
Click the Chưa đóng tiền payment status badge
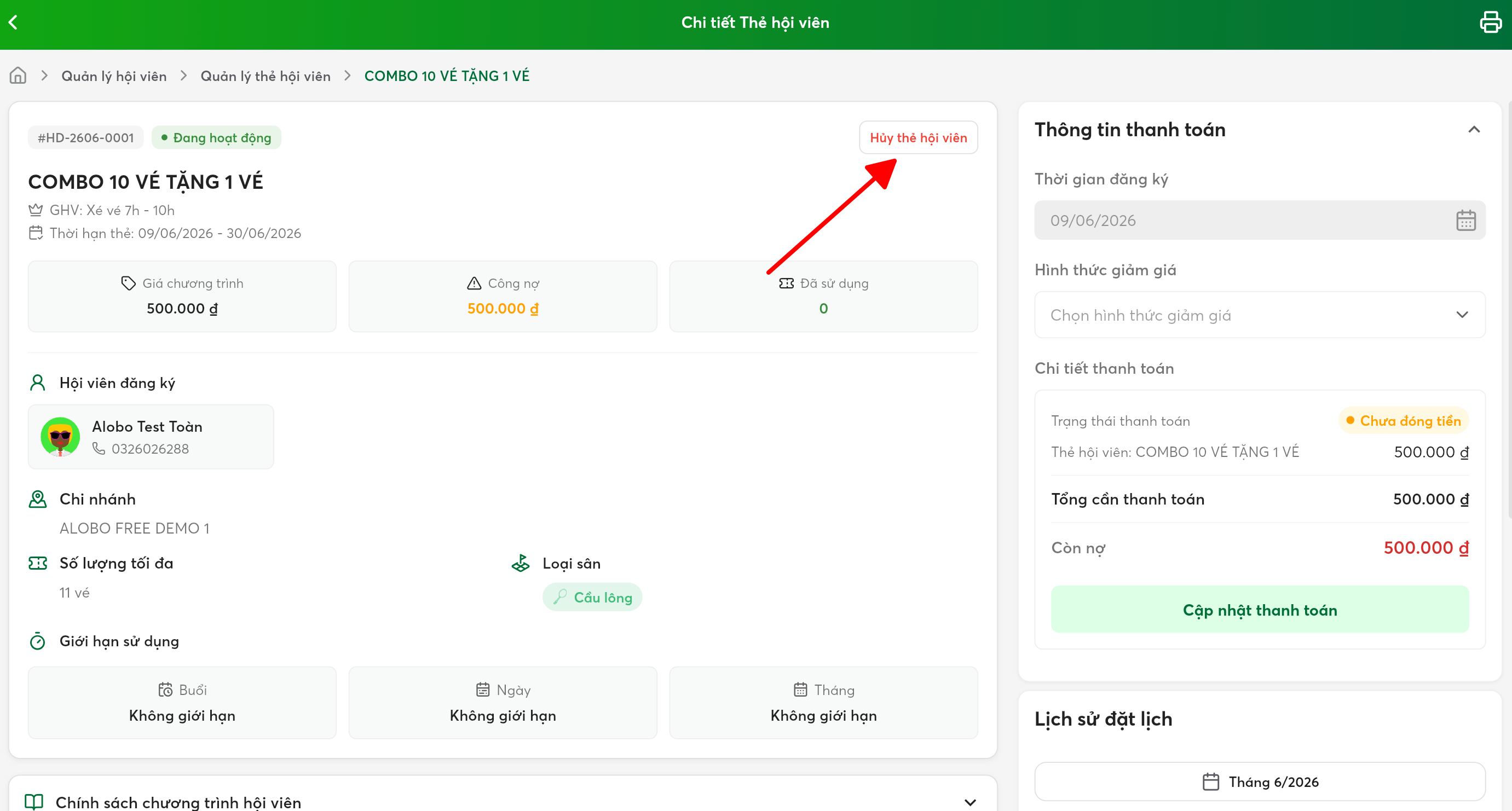point(1404,421)
